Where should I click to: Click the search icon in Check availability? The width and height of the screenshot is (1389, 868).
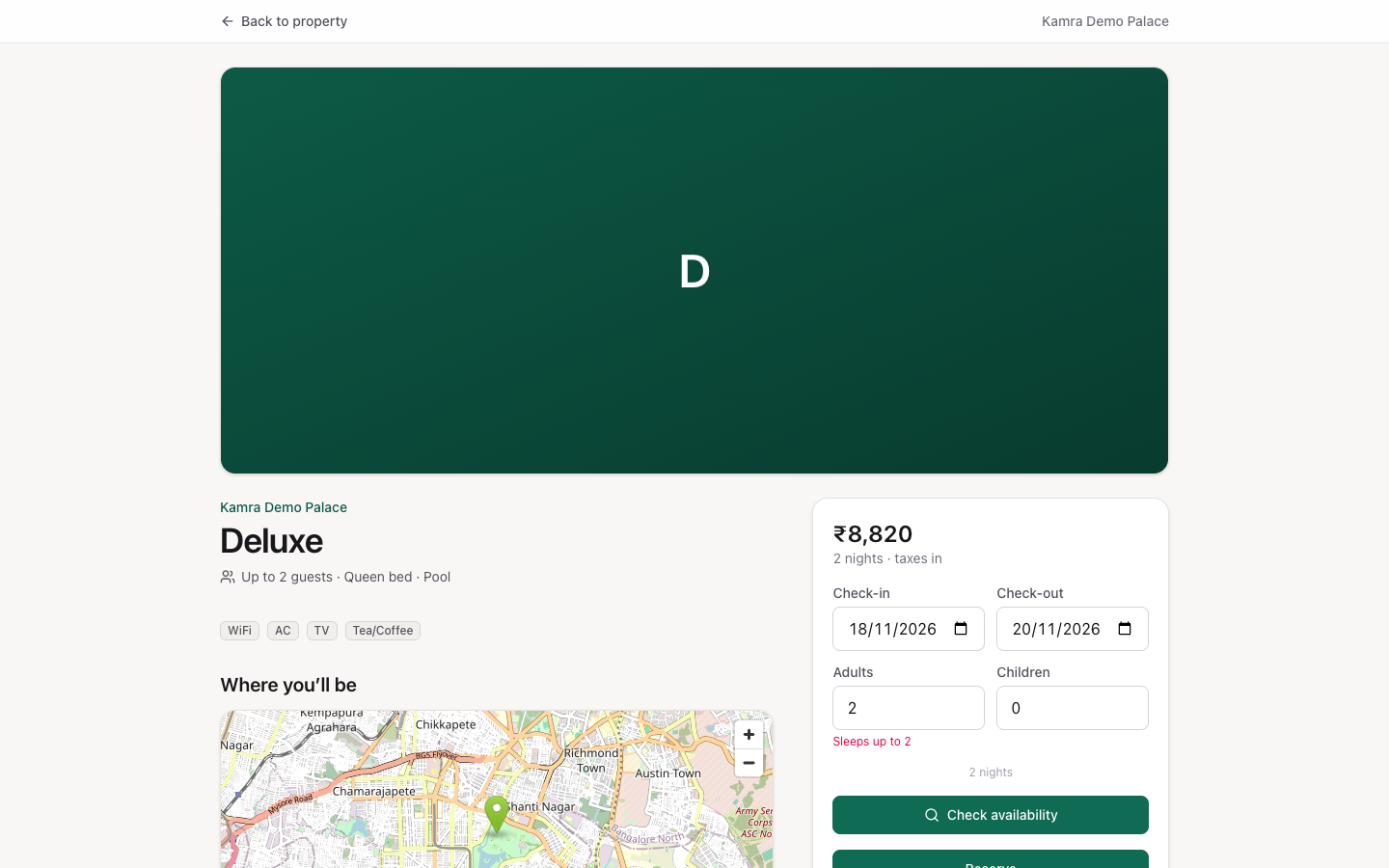pyautogui.click(x=932, y=815)
